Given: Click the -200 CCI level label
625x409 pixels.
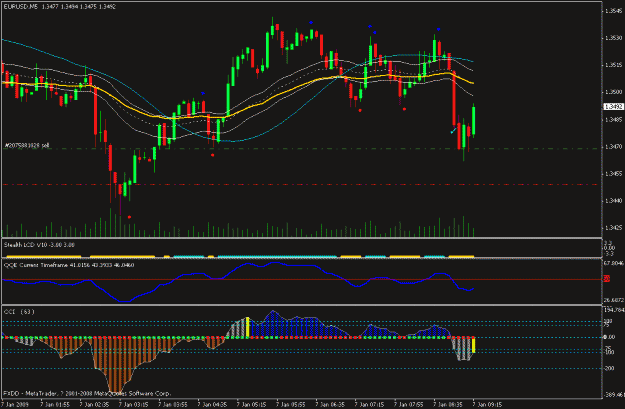Looking at the screenshot, I should (x=609, y=368).
